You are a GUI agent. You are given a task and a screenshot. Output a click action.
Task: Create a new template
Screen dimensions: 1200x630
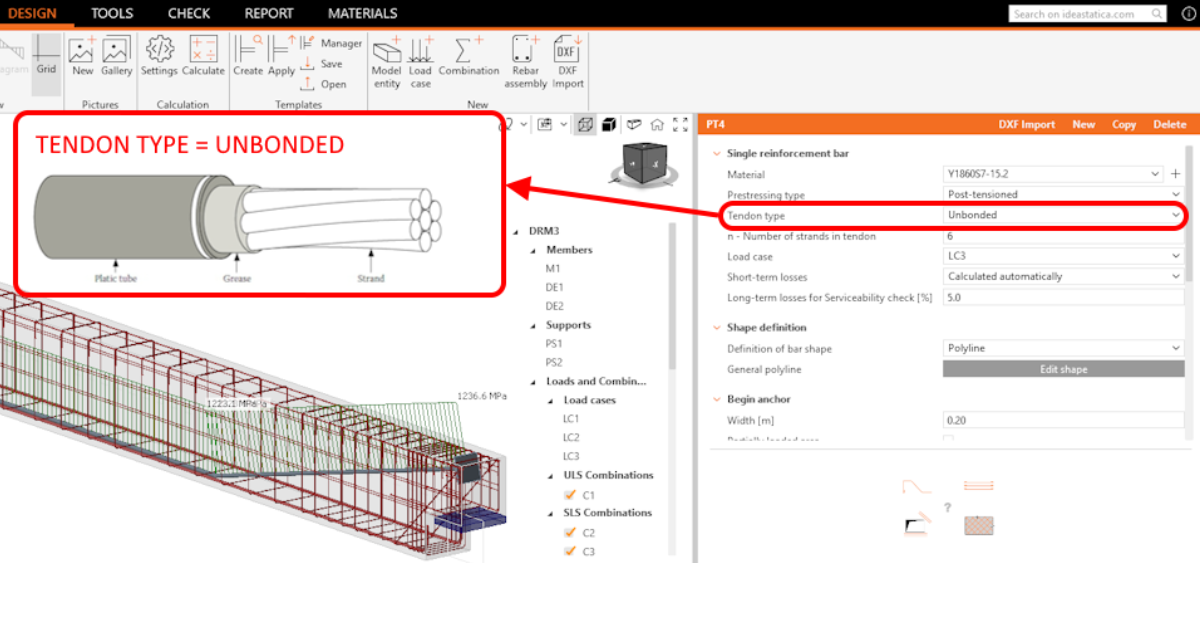tap(248, 56)
